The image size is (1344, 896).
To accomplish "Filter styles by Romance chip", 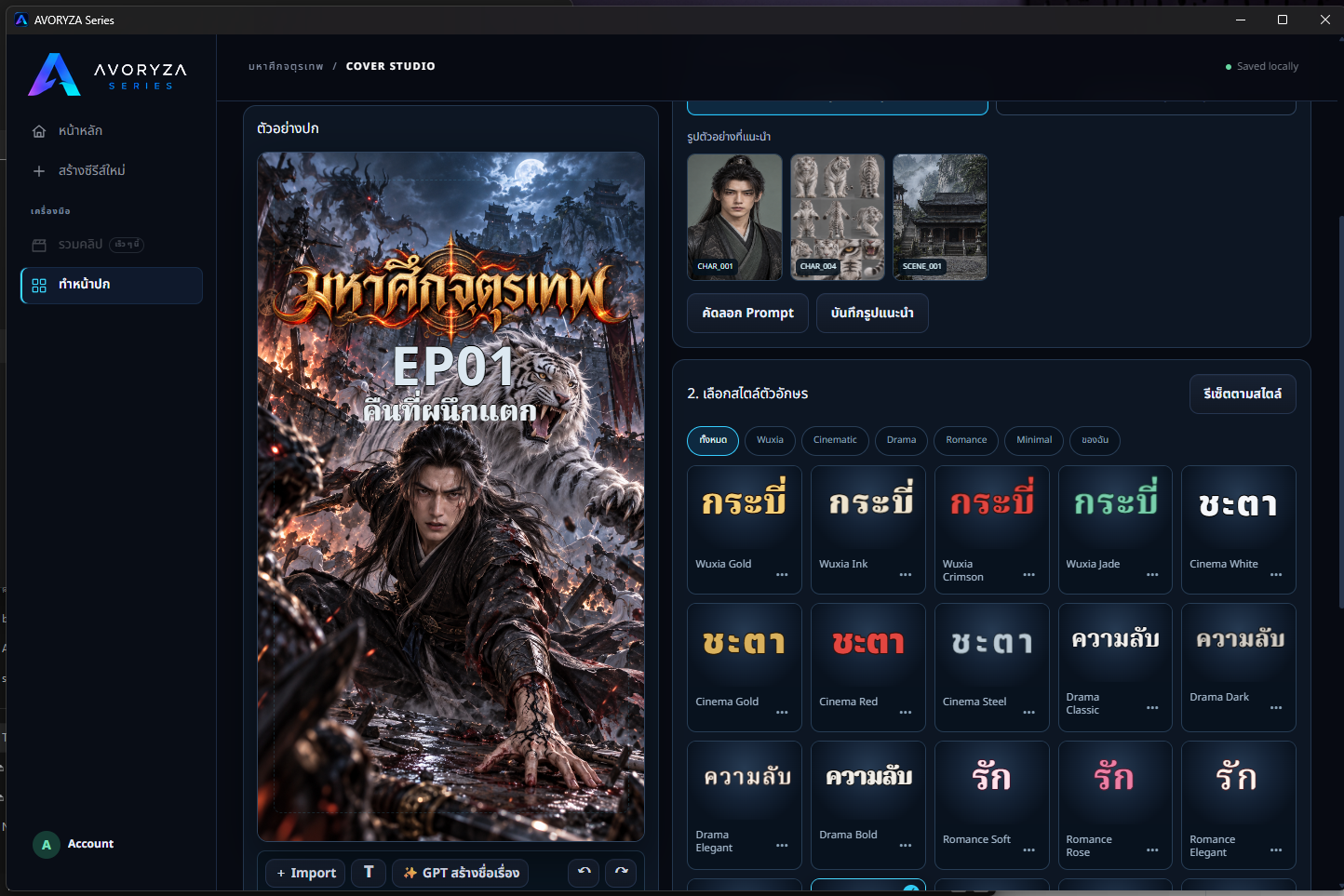I will (x=966, y=440).
